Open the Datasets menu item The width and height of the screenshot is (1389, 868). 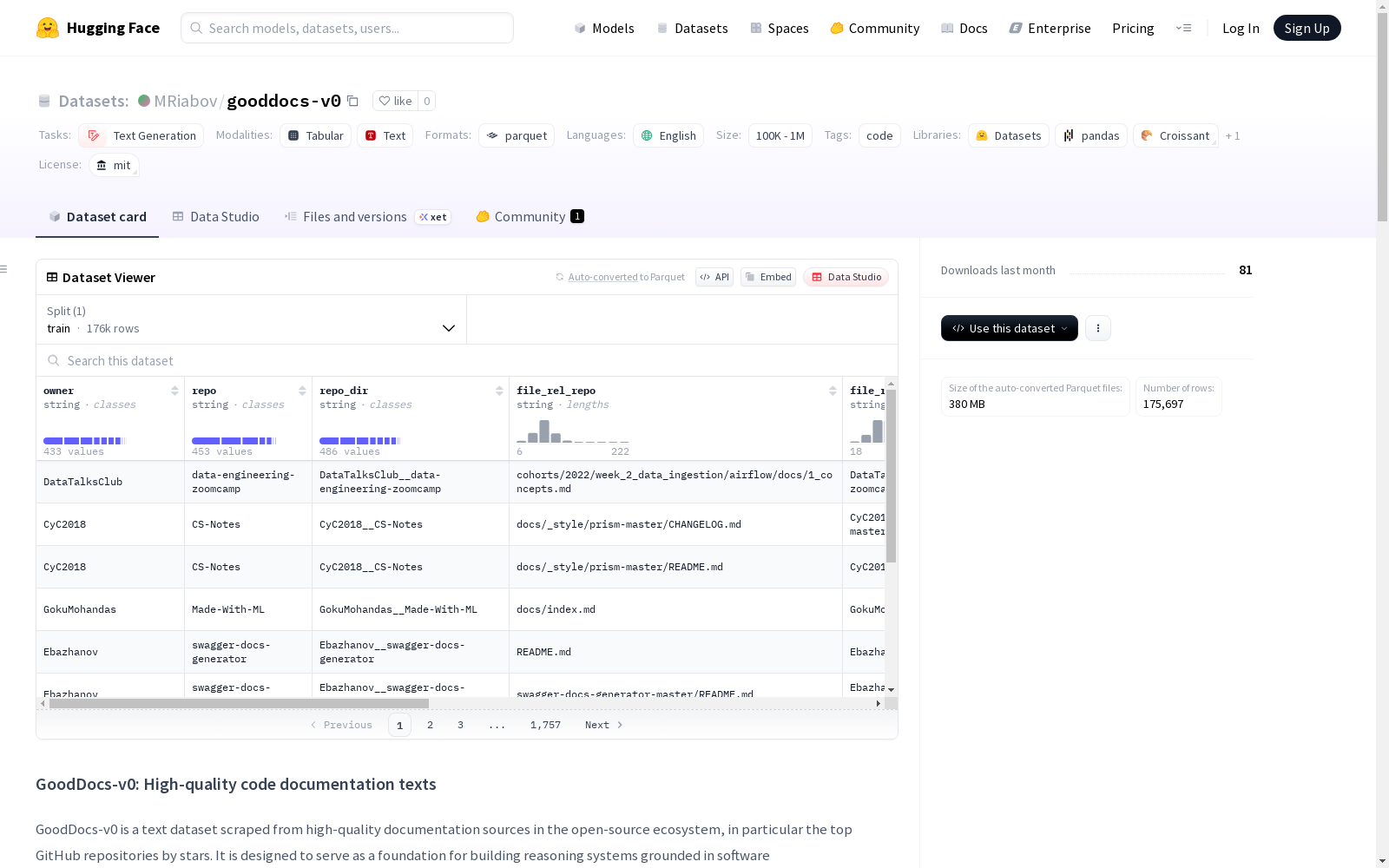point(692,28)
